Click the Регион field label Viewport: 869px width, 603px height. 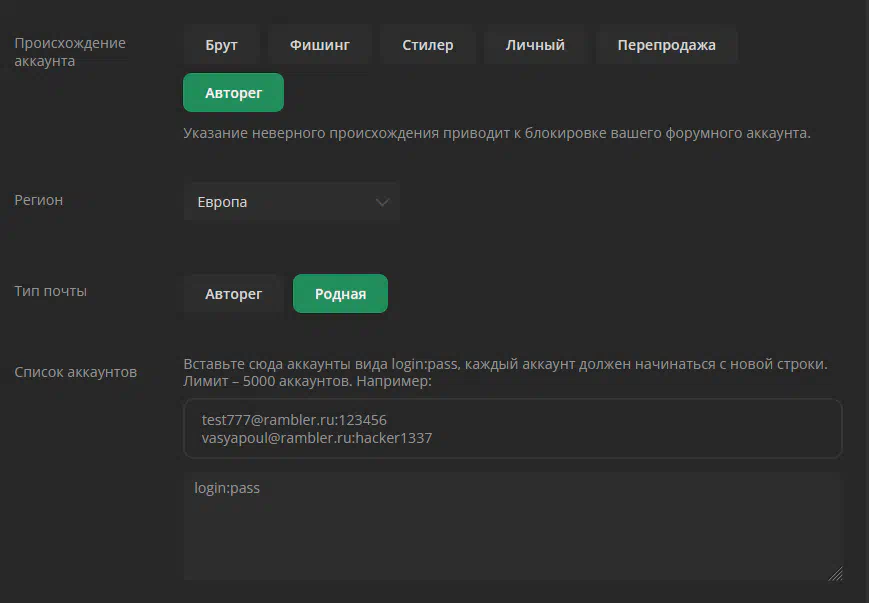[38, 200]
